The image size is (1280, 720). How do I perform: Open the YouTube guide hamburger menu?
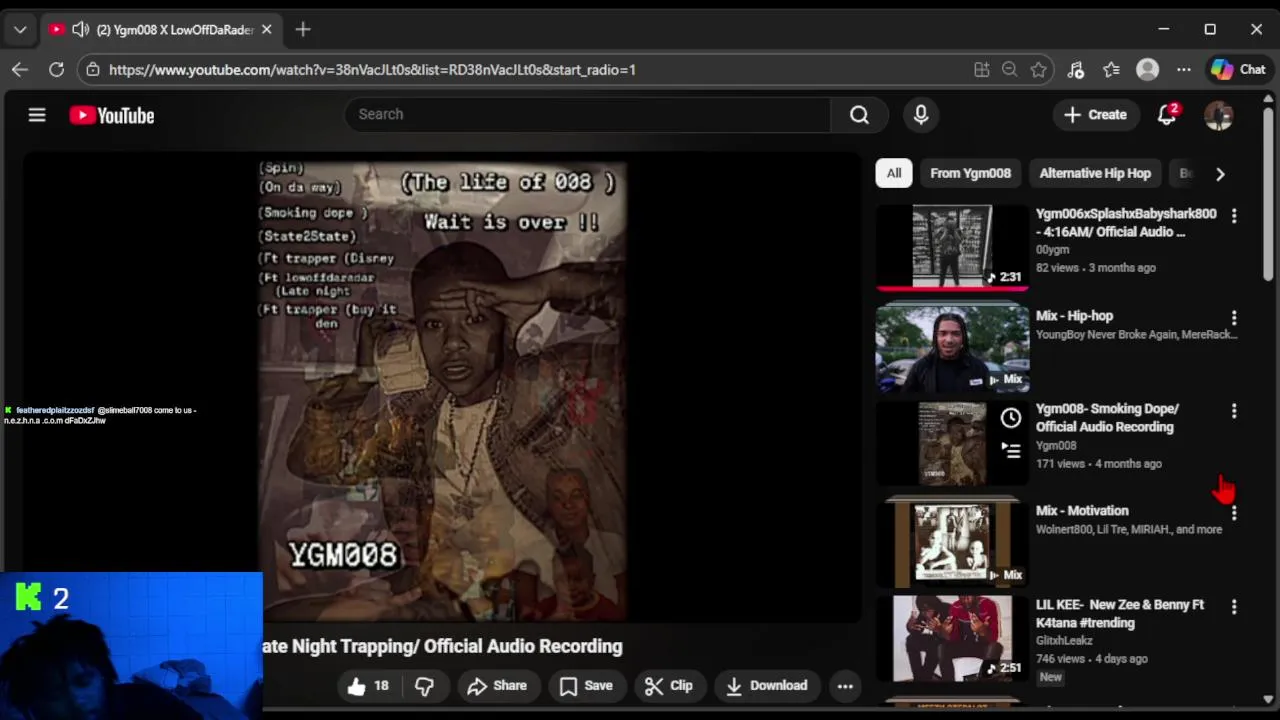point(37,115)
